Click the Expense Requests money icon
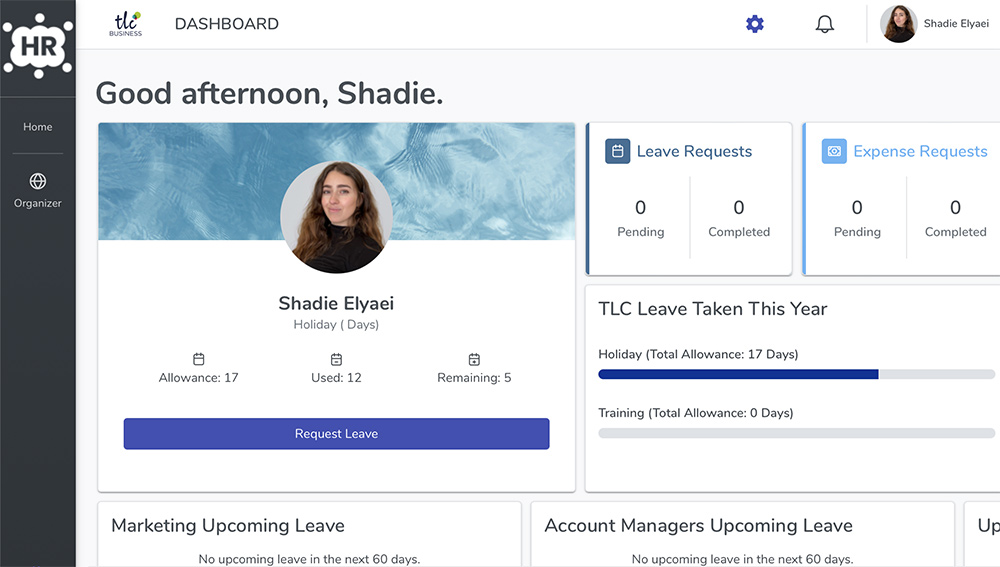Screen dimensions: 1000x567 [x=834, y=151]
